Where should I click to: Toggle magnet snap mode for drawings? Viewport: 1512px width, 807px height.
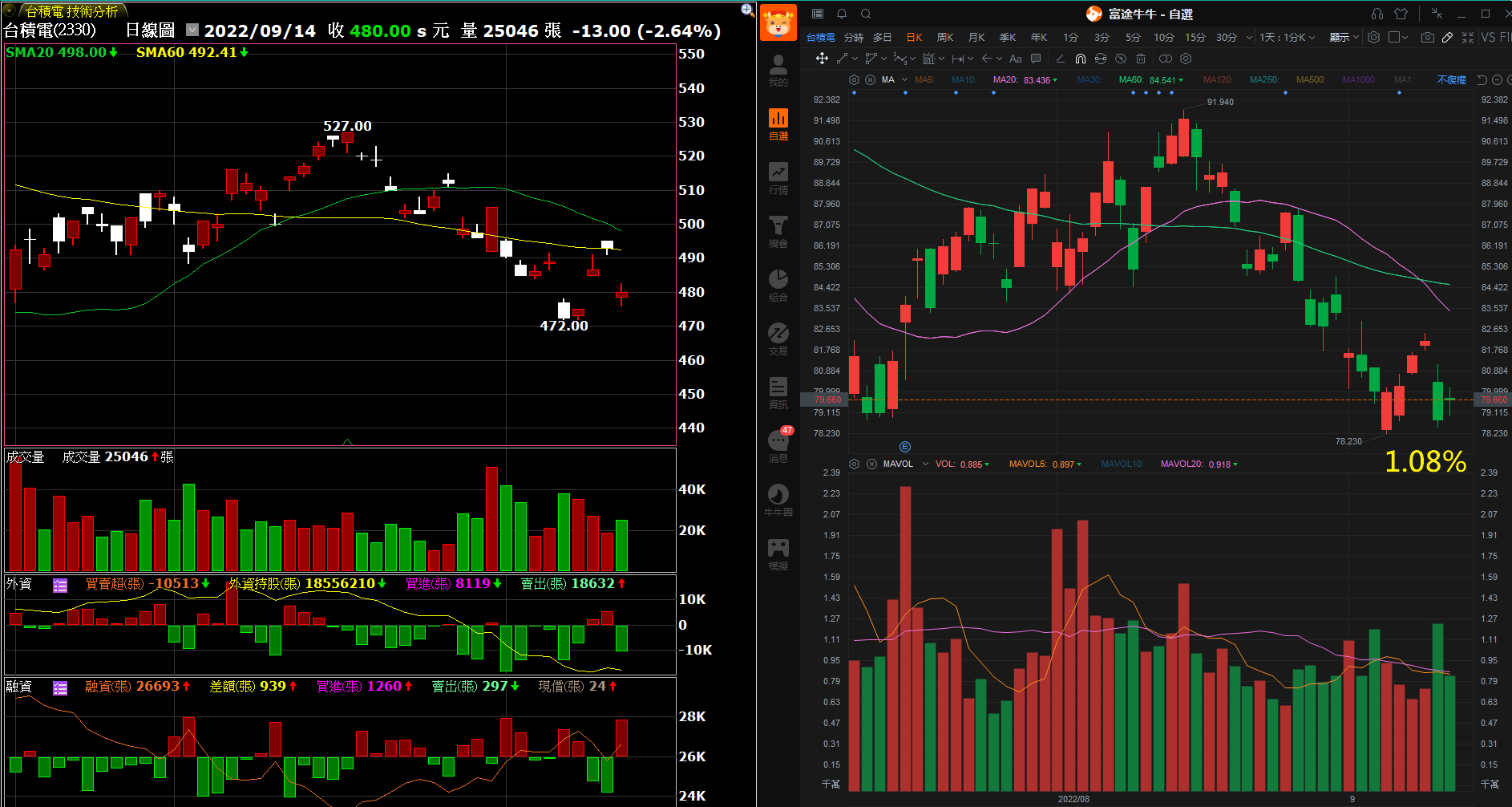click(1081, 59)
